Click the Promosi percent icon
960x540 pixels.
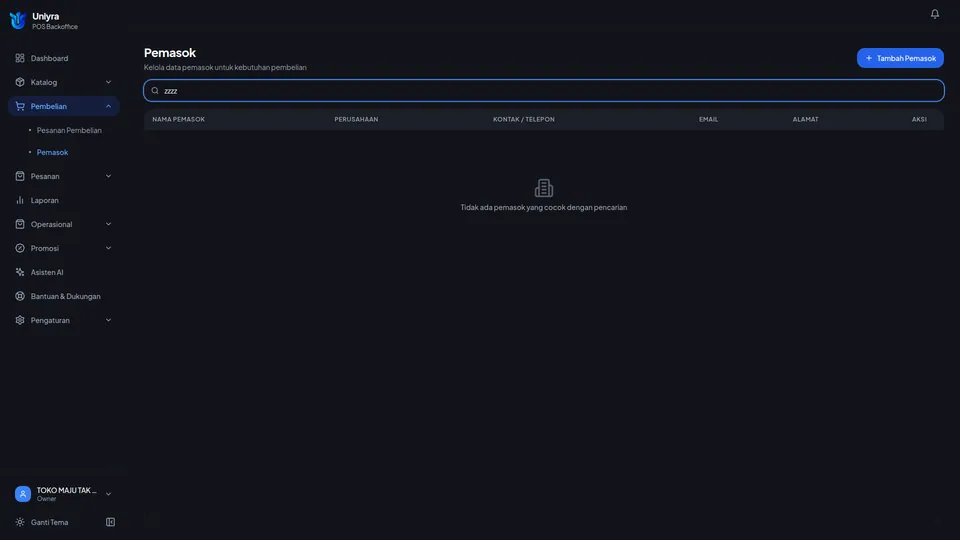pos(20,248)
